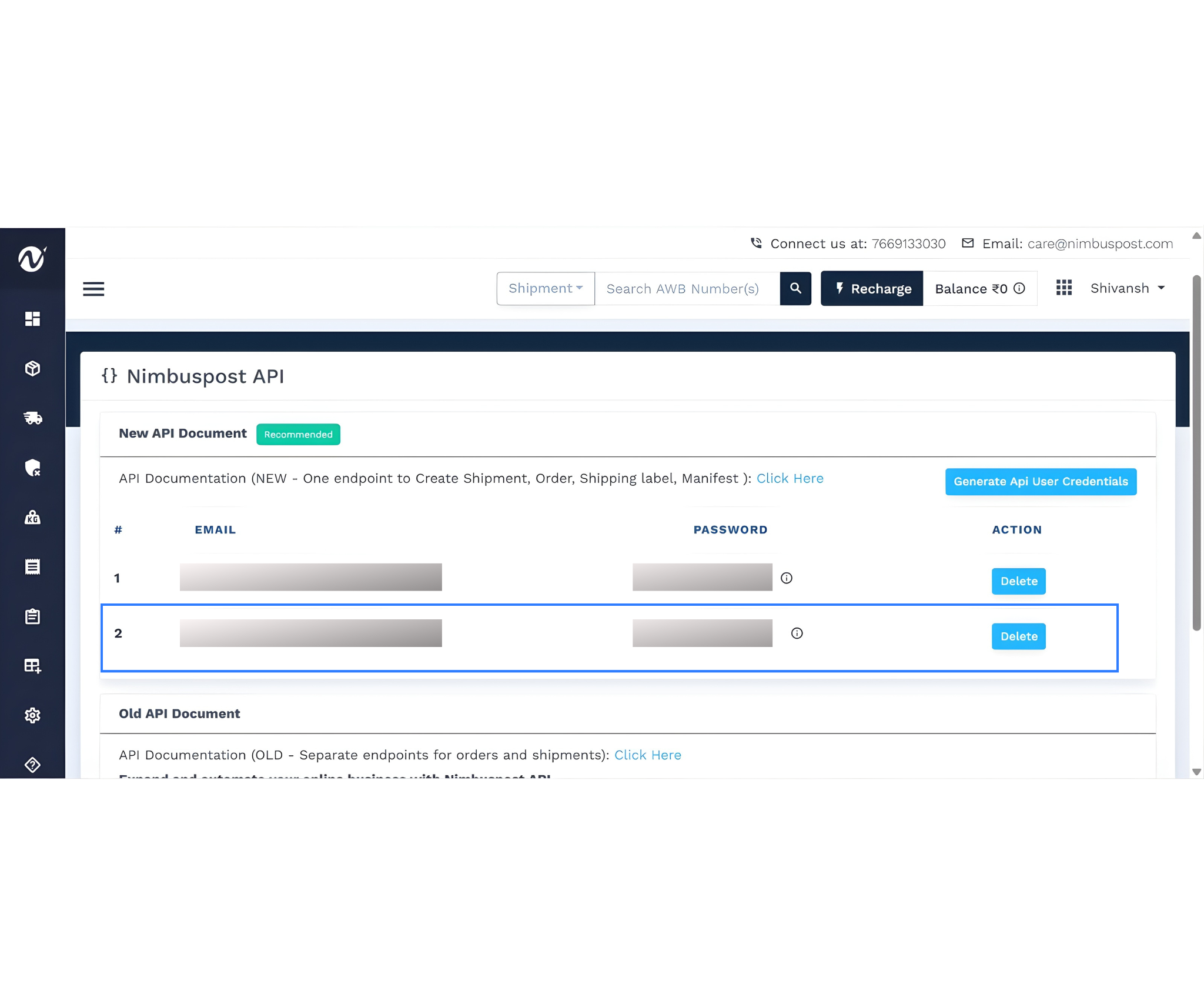This screenshot has width=1204, height=1004.
Task: Open the clipboard reports icon in sidebar
Action: tap(32, 616)
